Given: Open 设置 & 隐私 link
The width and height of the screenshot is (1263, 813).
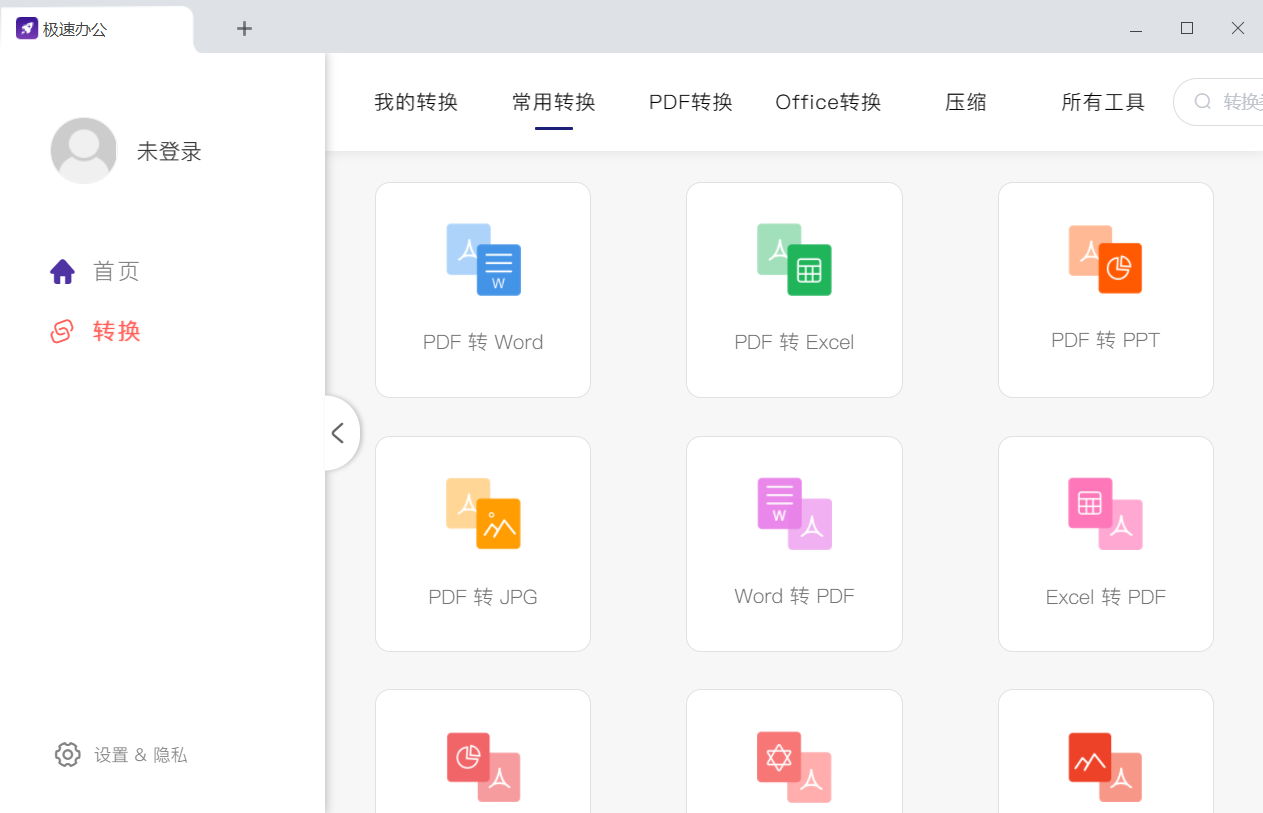Looking at the screenshot, I should (x=141, y=755).
